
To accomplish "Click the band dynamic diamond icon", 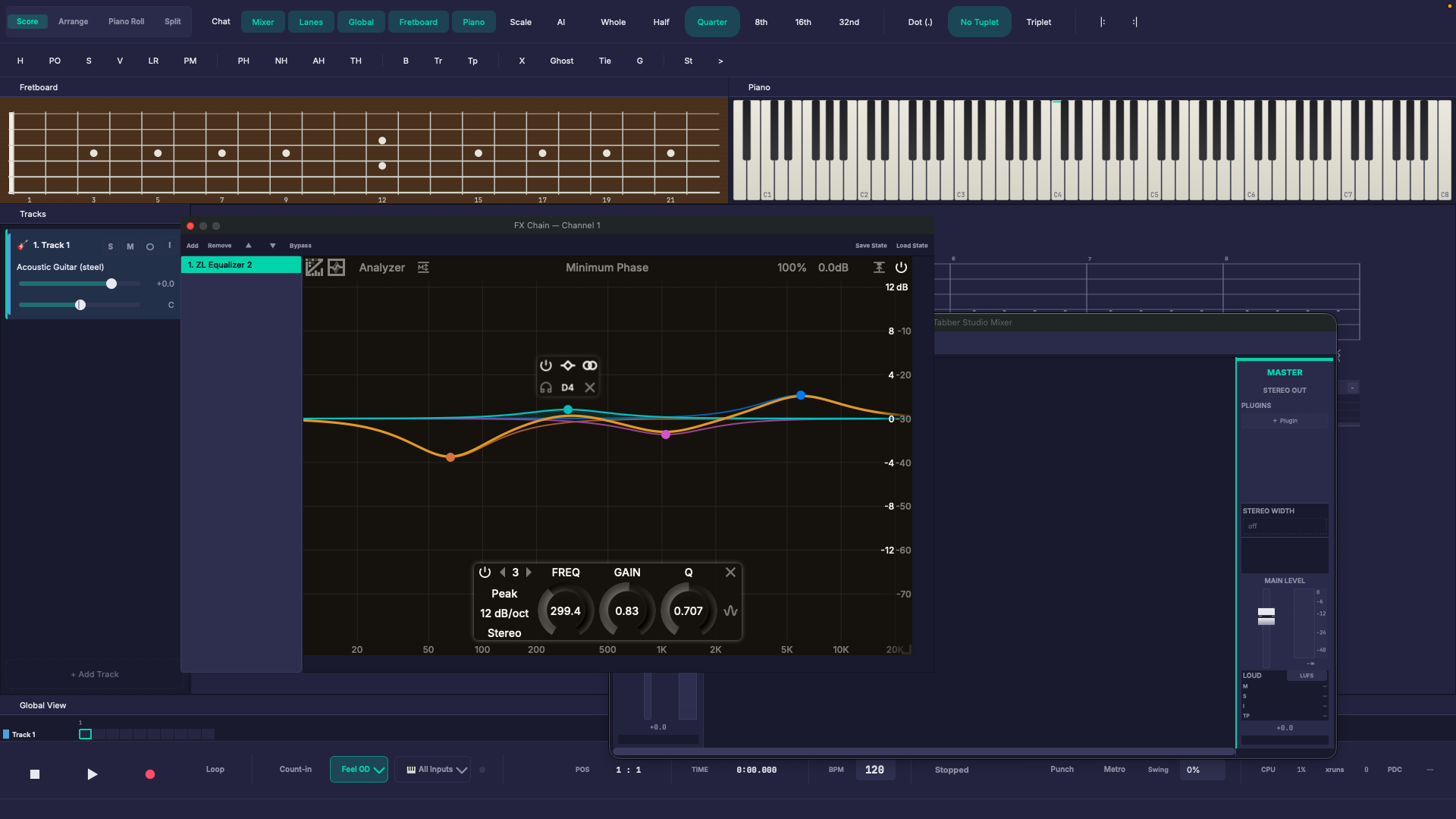I will 567,366.
